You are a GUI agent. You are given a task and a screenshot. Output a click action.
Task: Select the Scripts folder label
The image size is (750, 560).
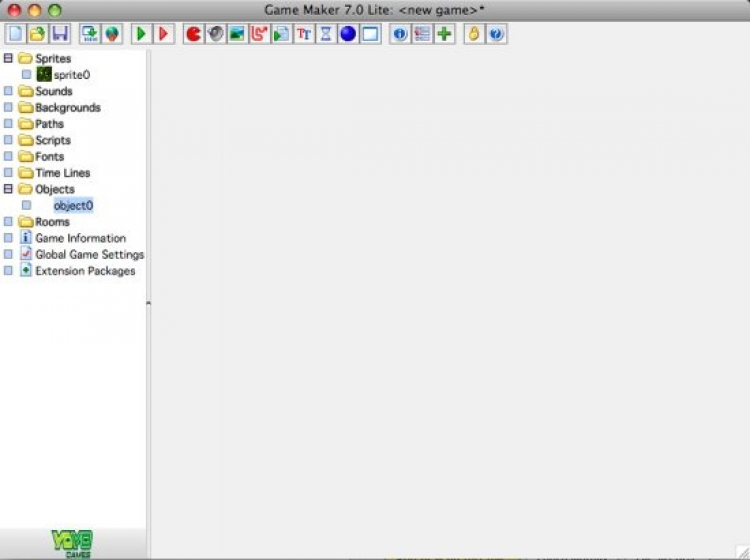tap(53, 140)
